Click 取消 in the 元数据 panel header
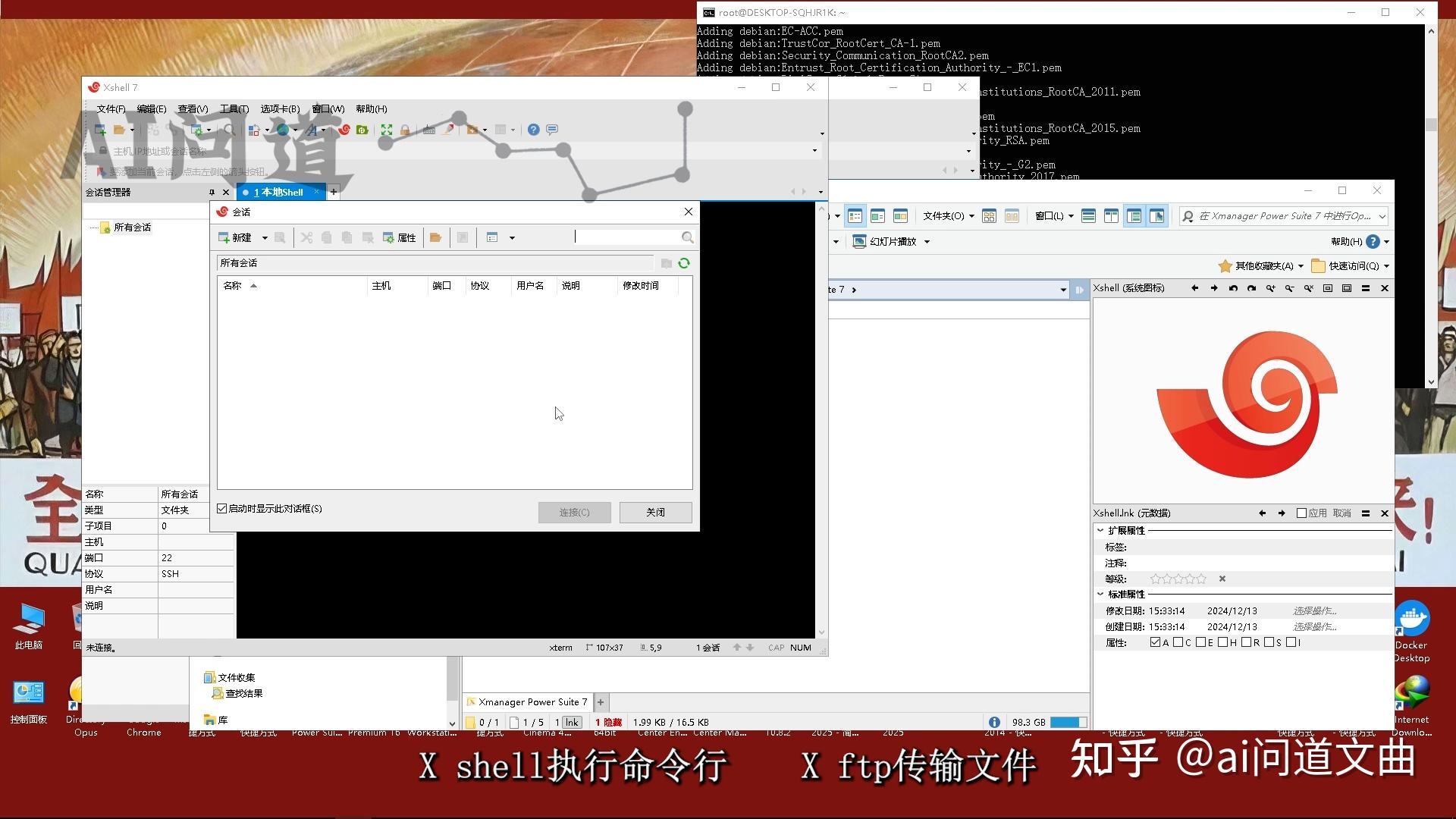The width and height of the screenshot is (1456, 819). (1342, 513)
